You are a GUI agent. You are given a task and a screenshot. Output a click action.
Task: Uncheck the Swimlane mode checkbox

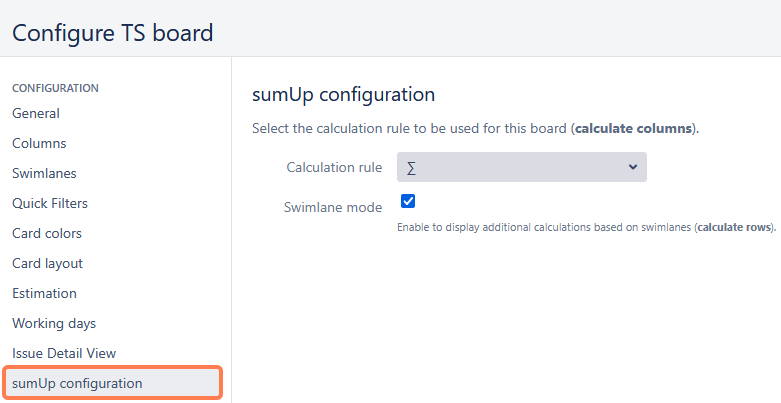tap(408, 201)
